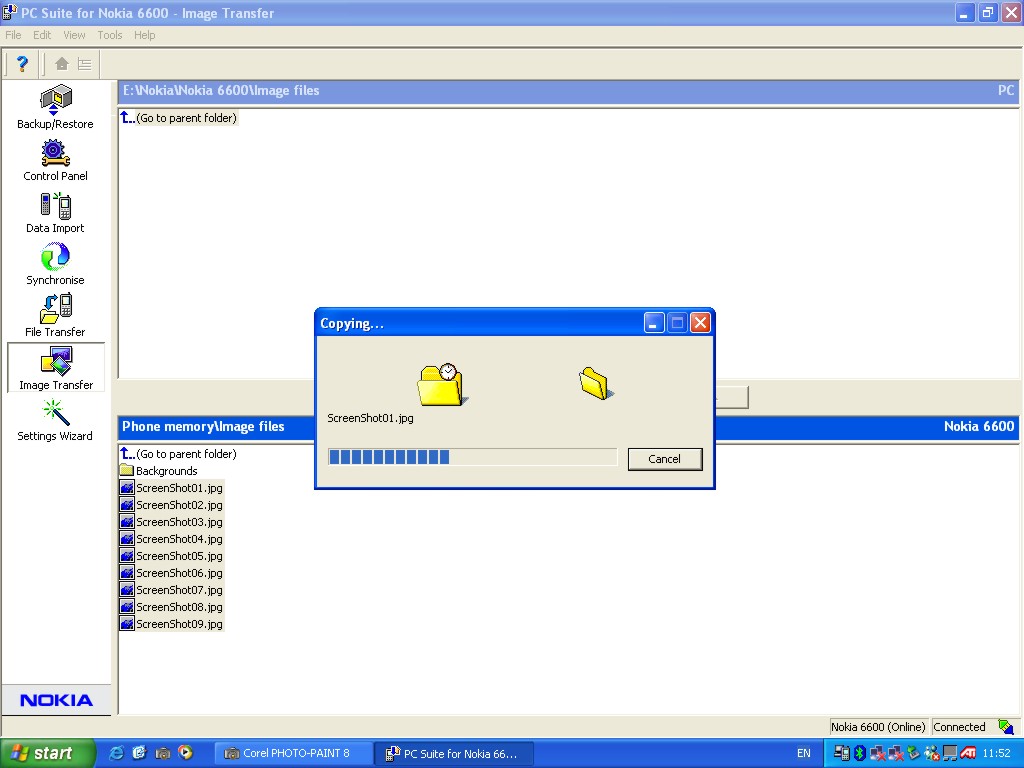Click the source folder icon in Copying dialog
This screenshot has width=1024, height=768.
441,384
